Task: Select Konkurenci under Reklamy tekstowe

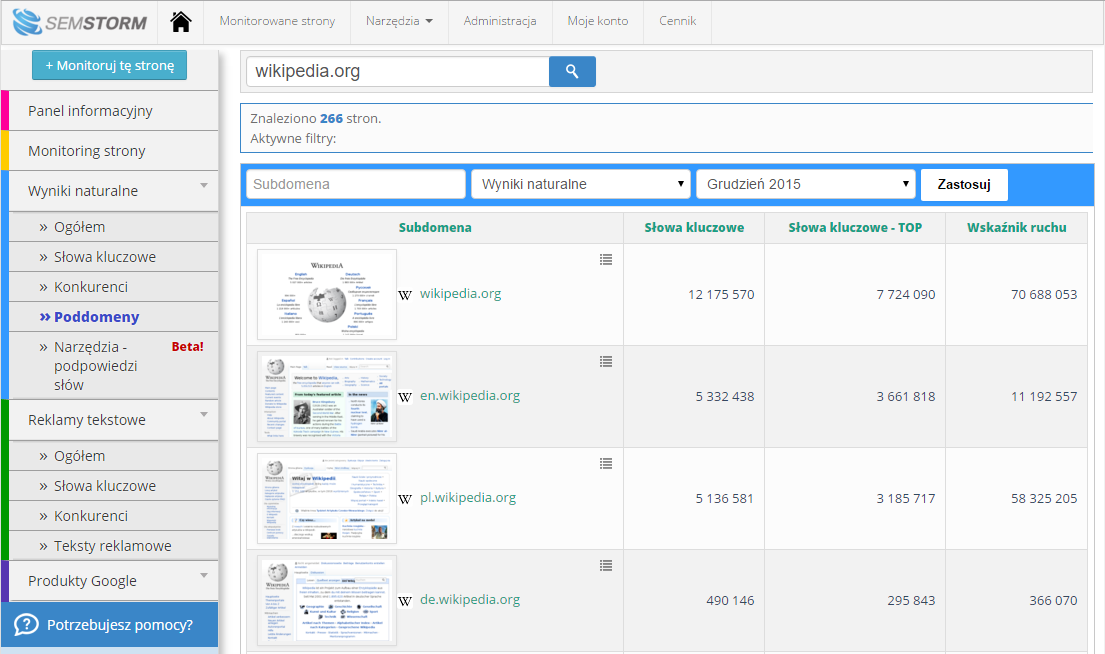Action: tap(113, 516)
